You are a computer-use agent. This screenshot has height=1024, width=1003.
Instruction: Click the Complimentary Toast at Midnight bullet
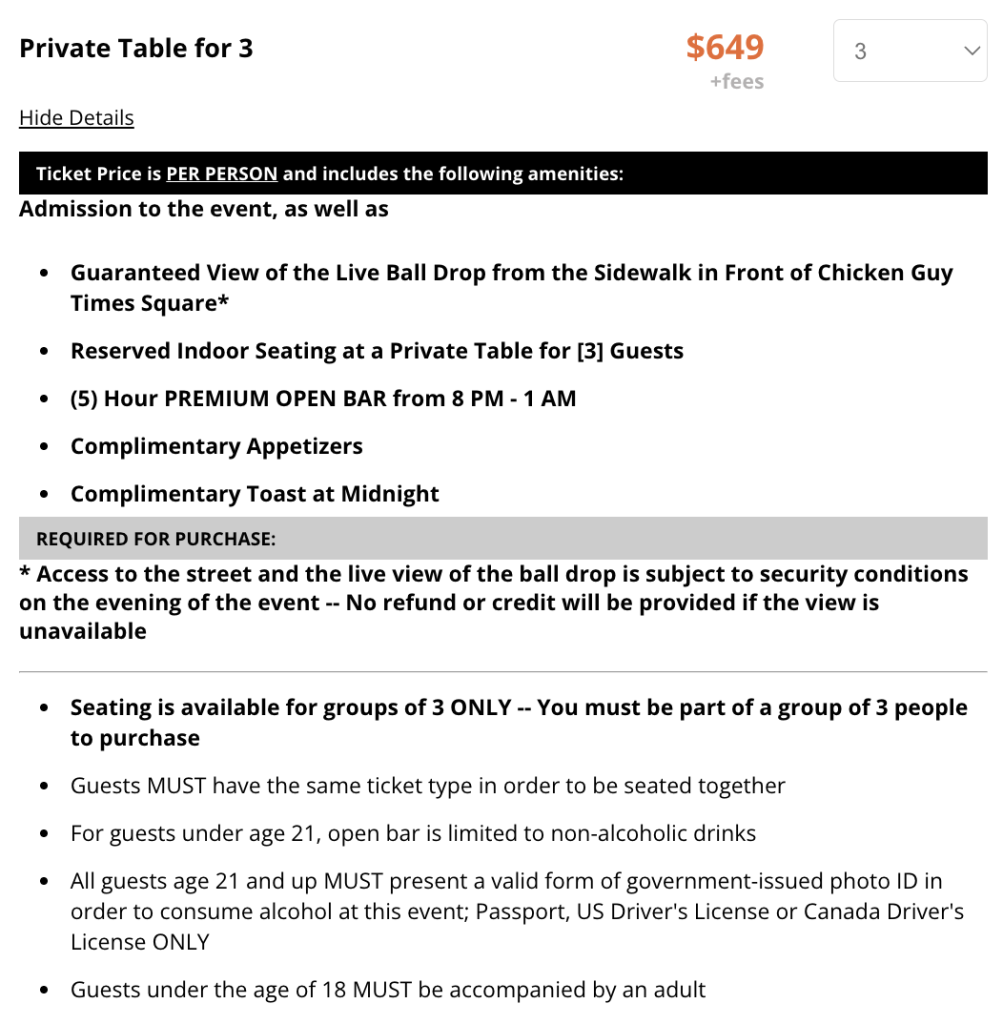tap(255, 494)
